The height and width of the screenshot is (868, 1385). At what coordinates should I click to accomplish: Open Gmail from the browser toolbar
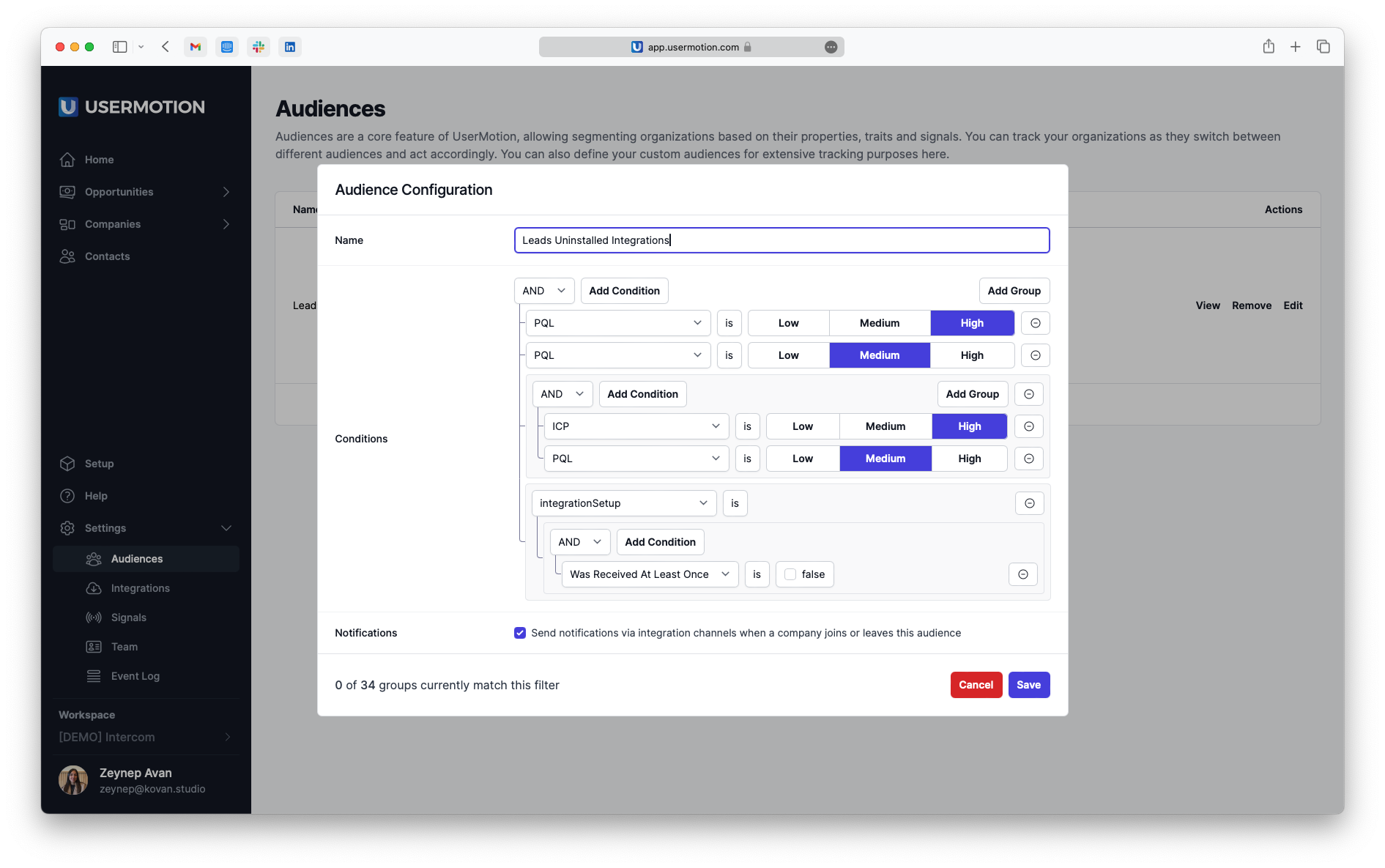click(x=195, y=46)
